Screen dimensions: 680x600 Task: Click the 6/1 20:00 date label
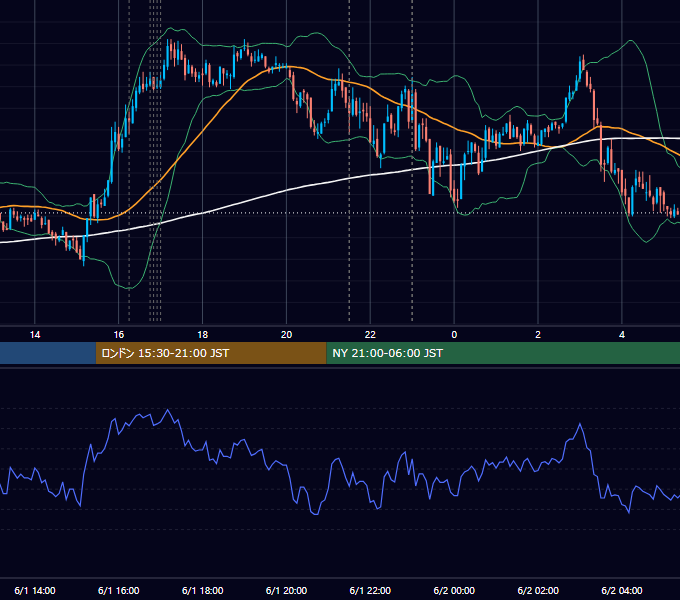point(286,590)
